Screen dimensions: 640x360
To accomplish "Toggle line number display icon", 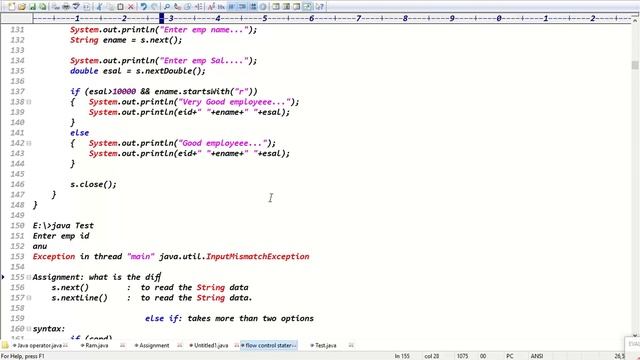I will (253, 7).
